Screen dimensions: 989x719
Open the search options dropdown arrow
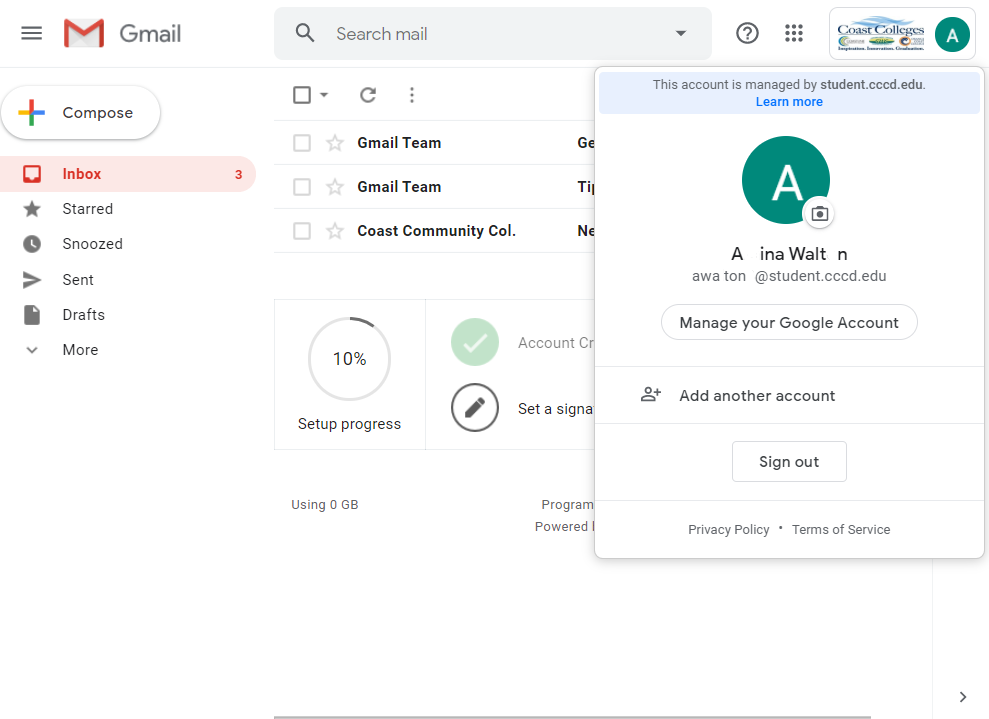pyautogui.click(x=681, y=33)
